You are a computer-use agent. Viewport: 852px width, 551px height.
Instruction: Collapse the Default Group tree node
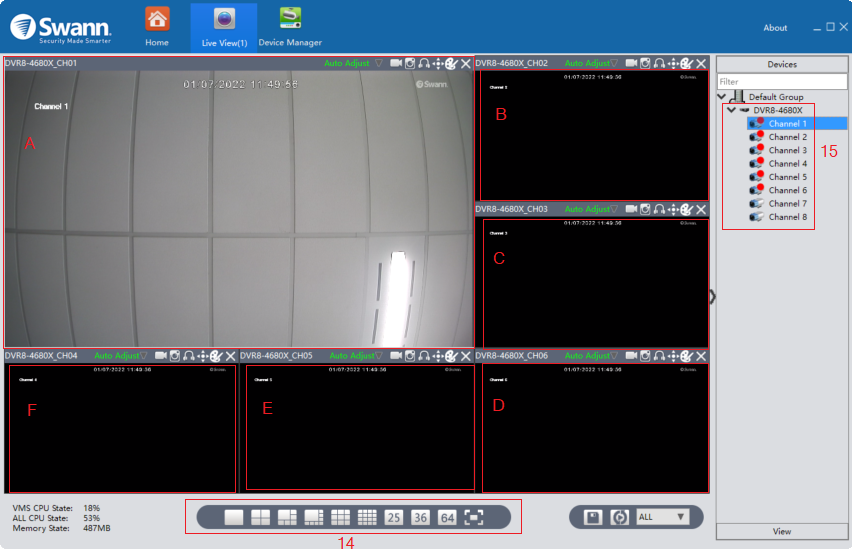click(x=722, y=97)
